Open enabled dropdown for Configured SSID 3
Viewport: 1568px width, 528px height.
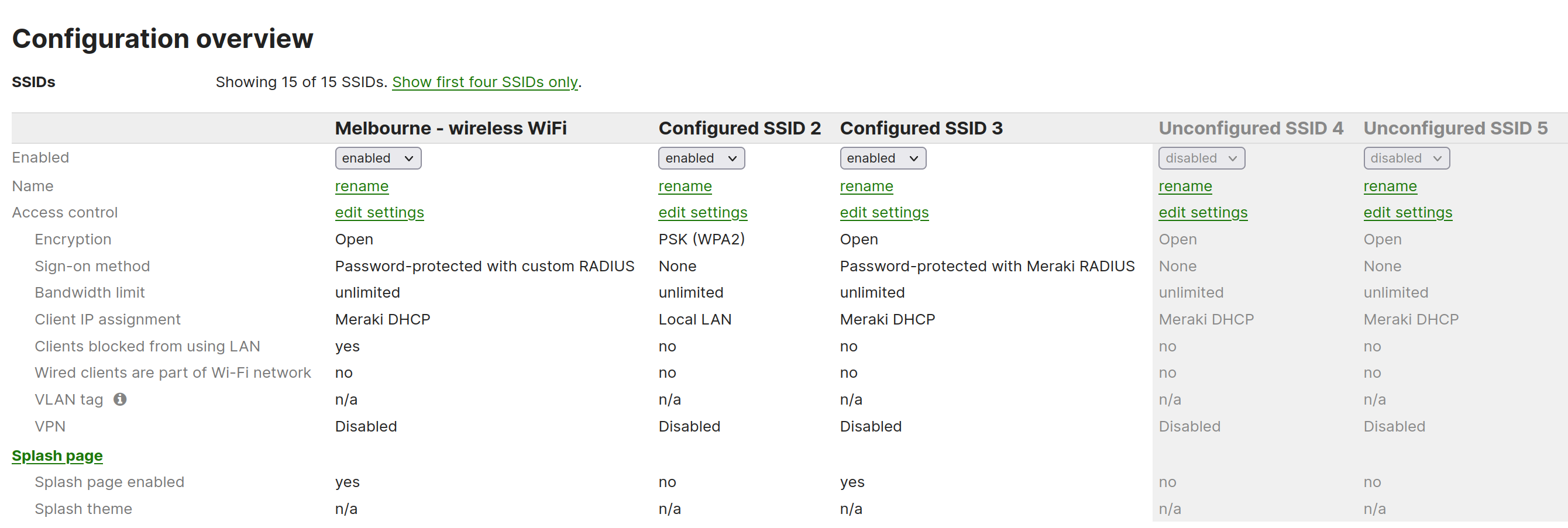[883, 158]
